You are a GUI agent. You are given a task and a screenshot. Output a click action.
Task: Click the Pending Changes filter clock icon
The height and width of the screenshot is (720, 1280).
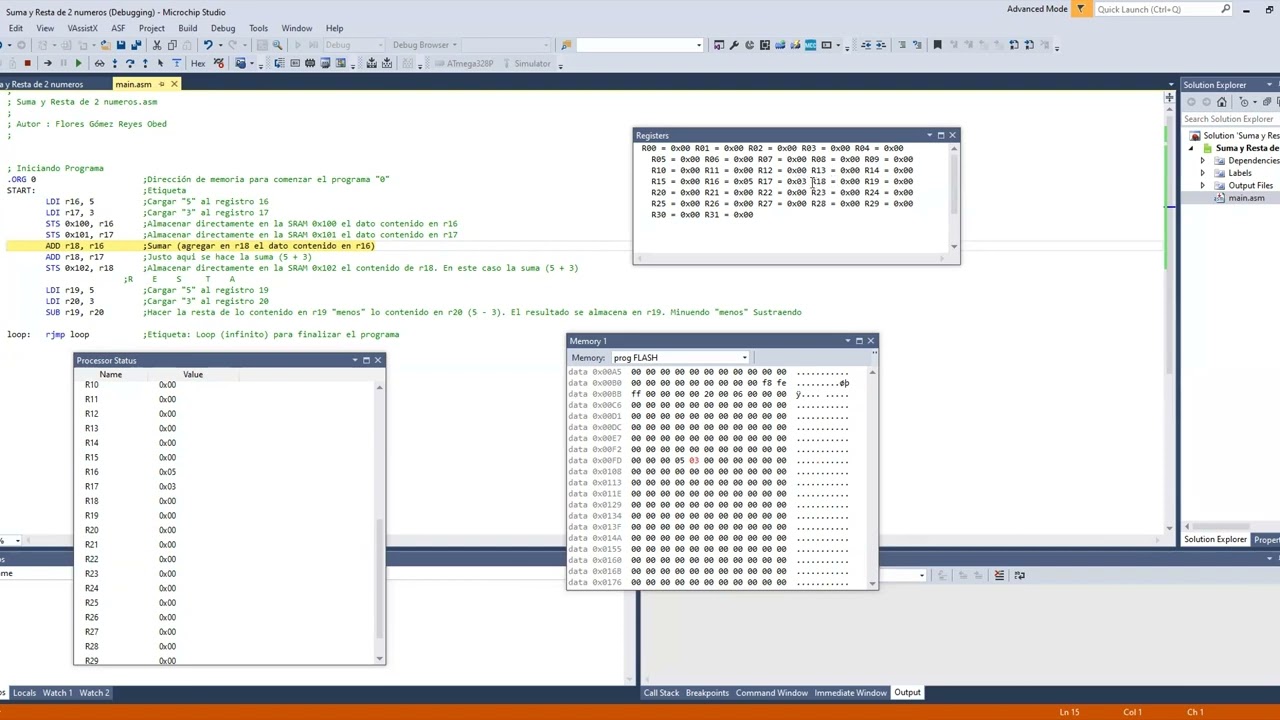[1244, 102]
